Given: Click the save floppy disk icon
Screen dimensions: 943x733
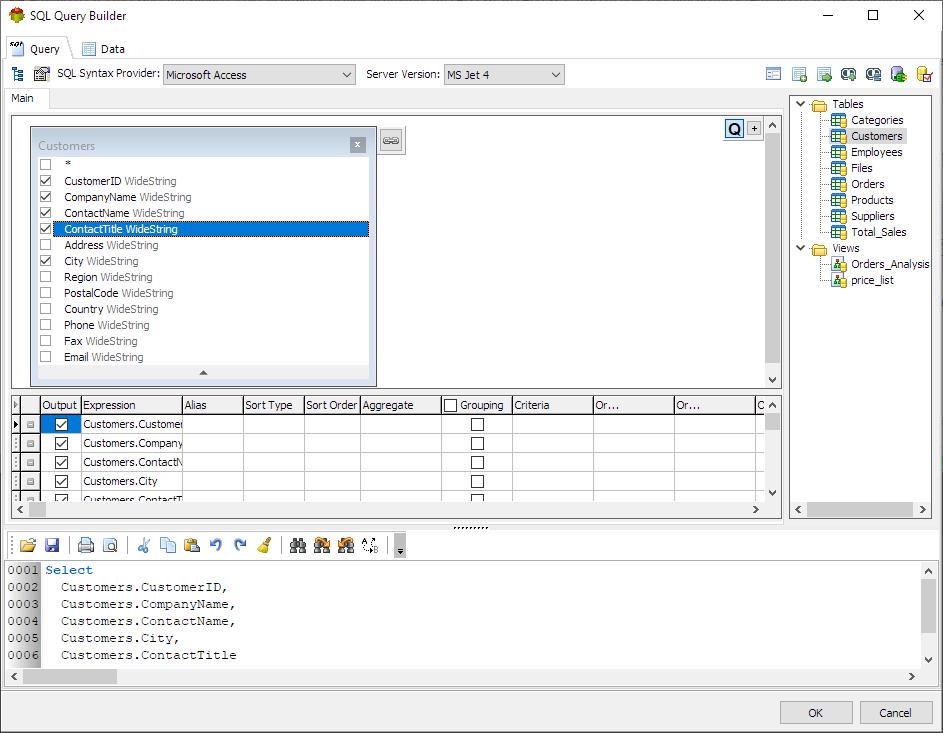Looking at the screenshot, I should pos(52,545).
